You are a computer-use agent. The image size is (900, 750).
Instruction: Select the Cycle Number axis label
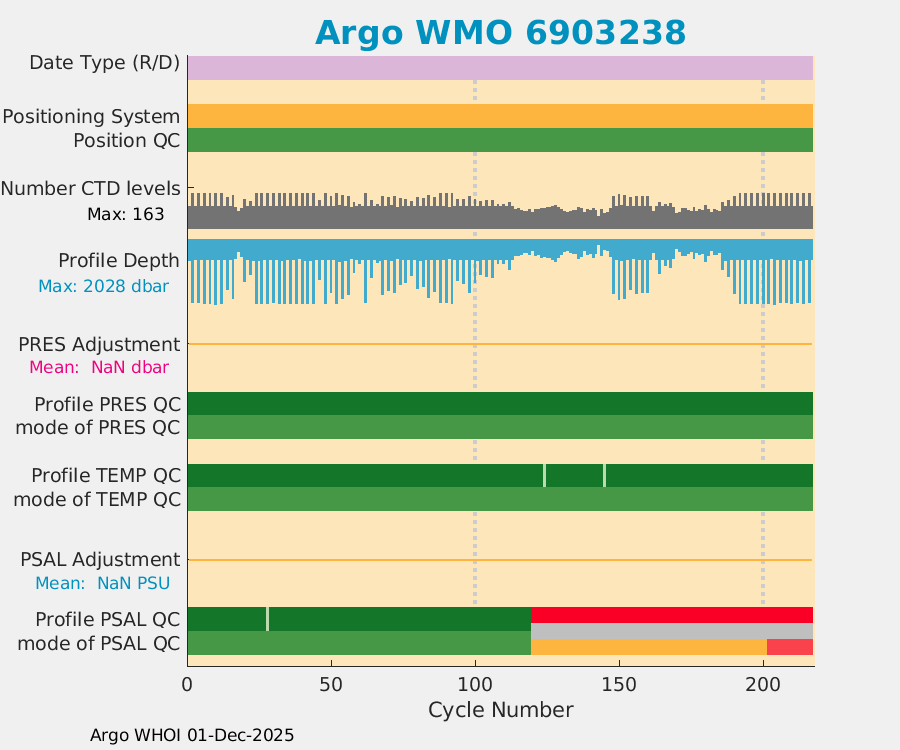[500, 710]
